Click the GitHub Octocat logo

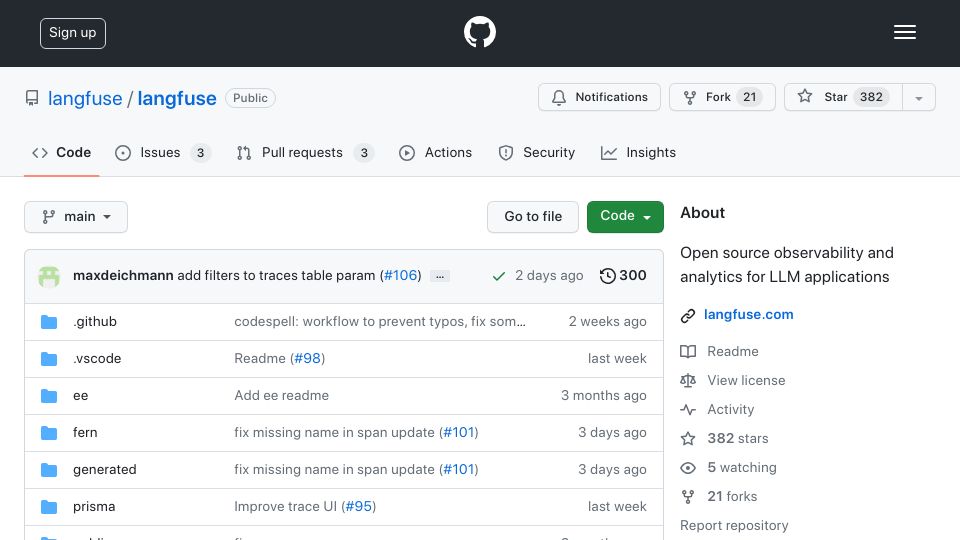coord(479,32)
